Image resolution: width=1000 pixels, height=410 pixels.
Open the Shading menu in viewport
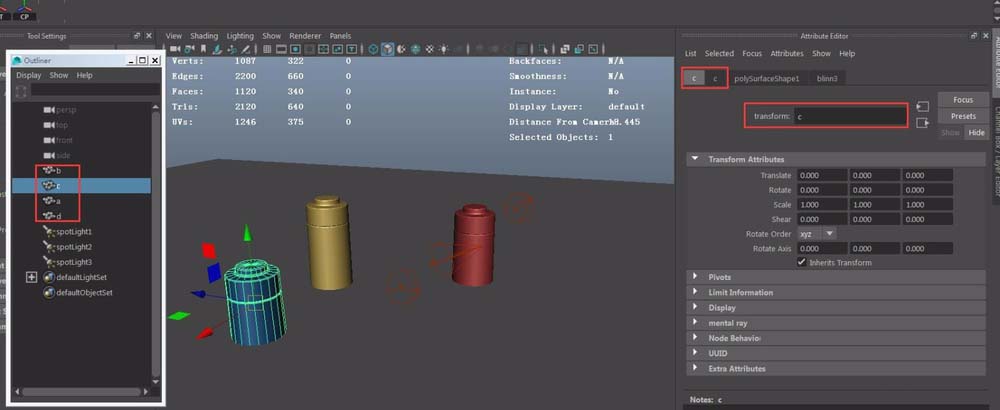tap(204, 35)
